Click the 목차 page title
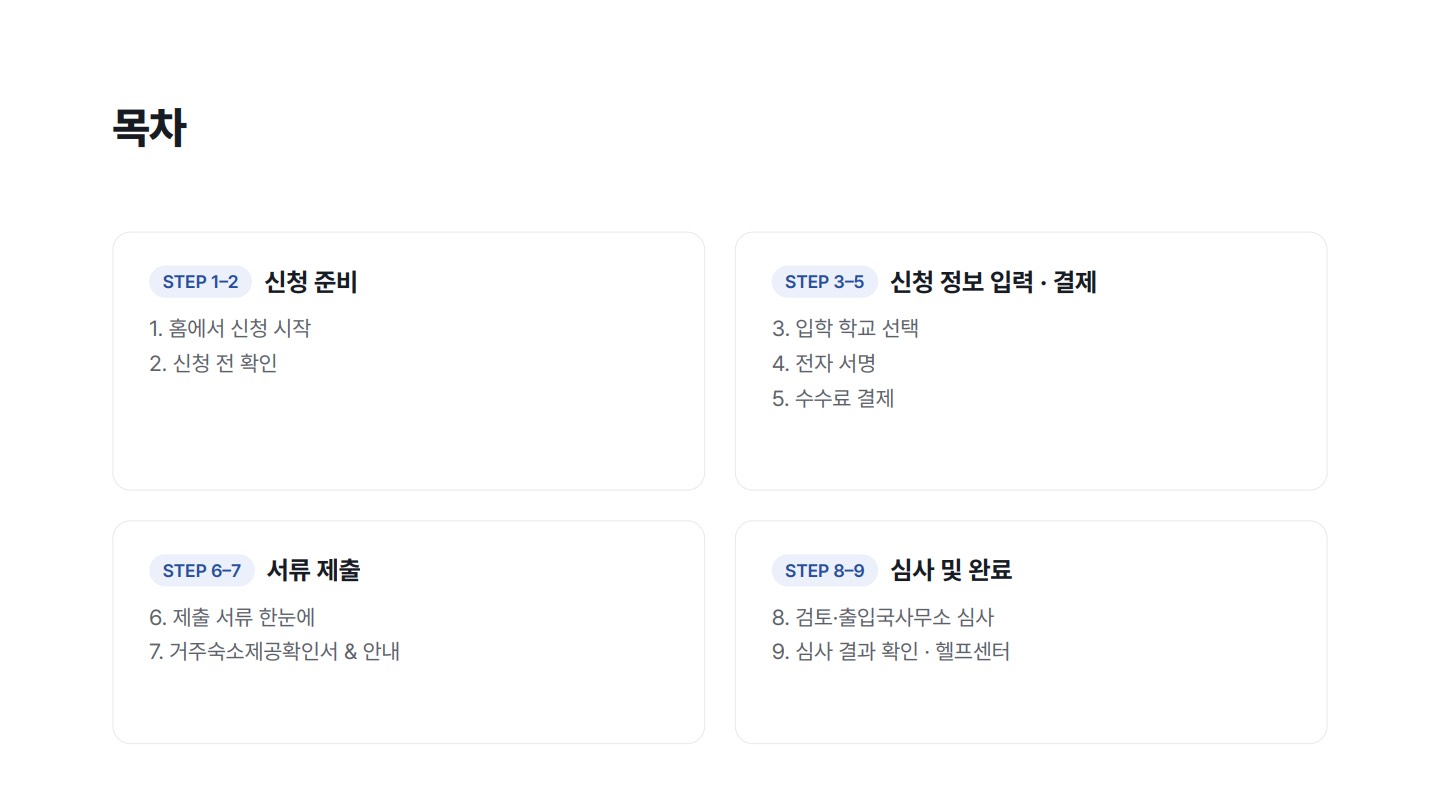 point(149,128)
